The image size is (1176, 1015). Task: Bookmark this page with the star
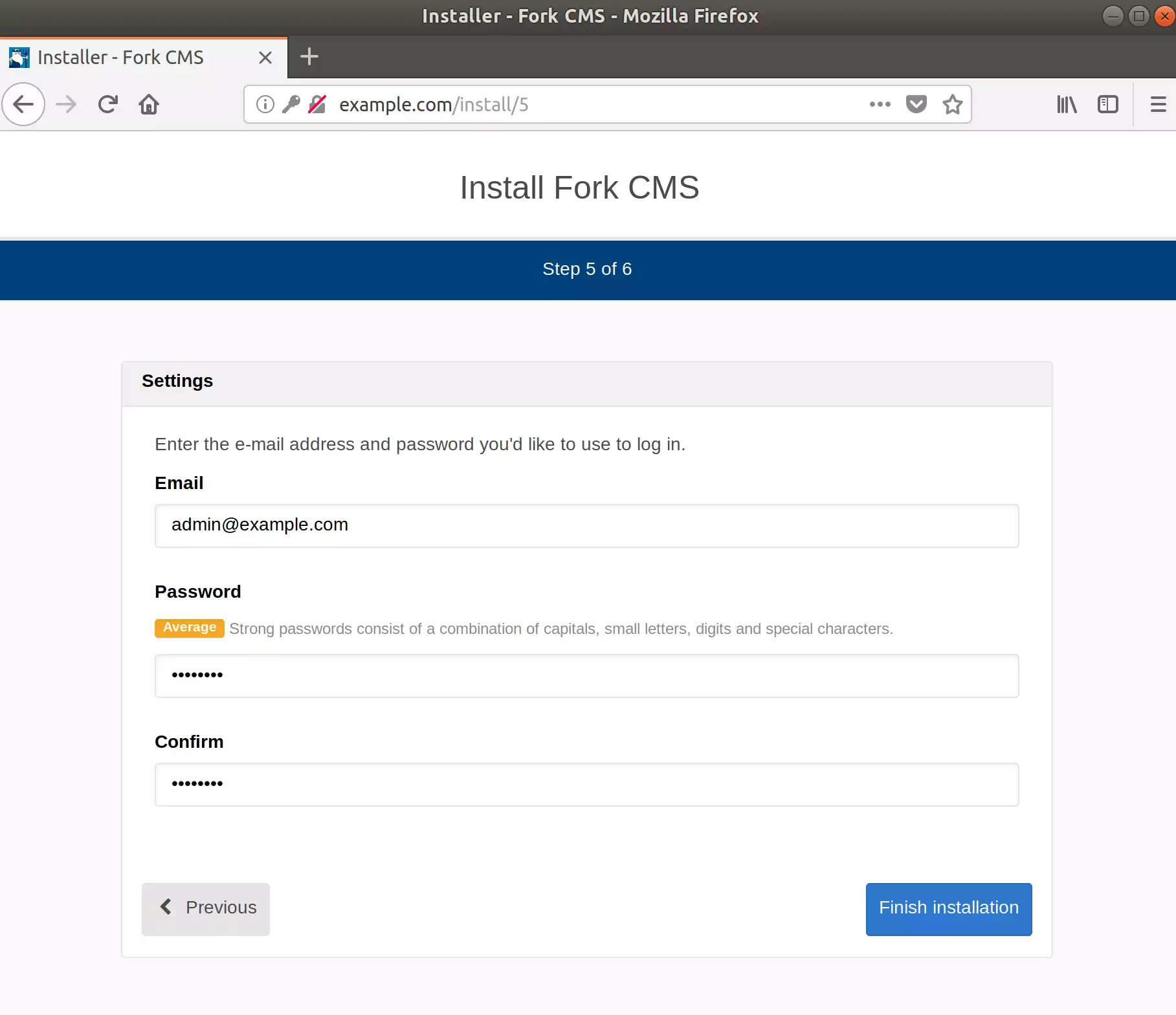click(953, 104)
